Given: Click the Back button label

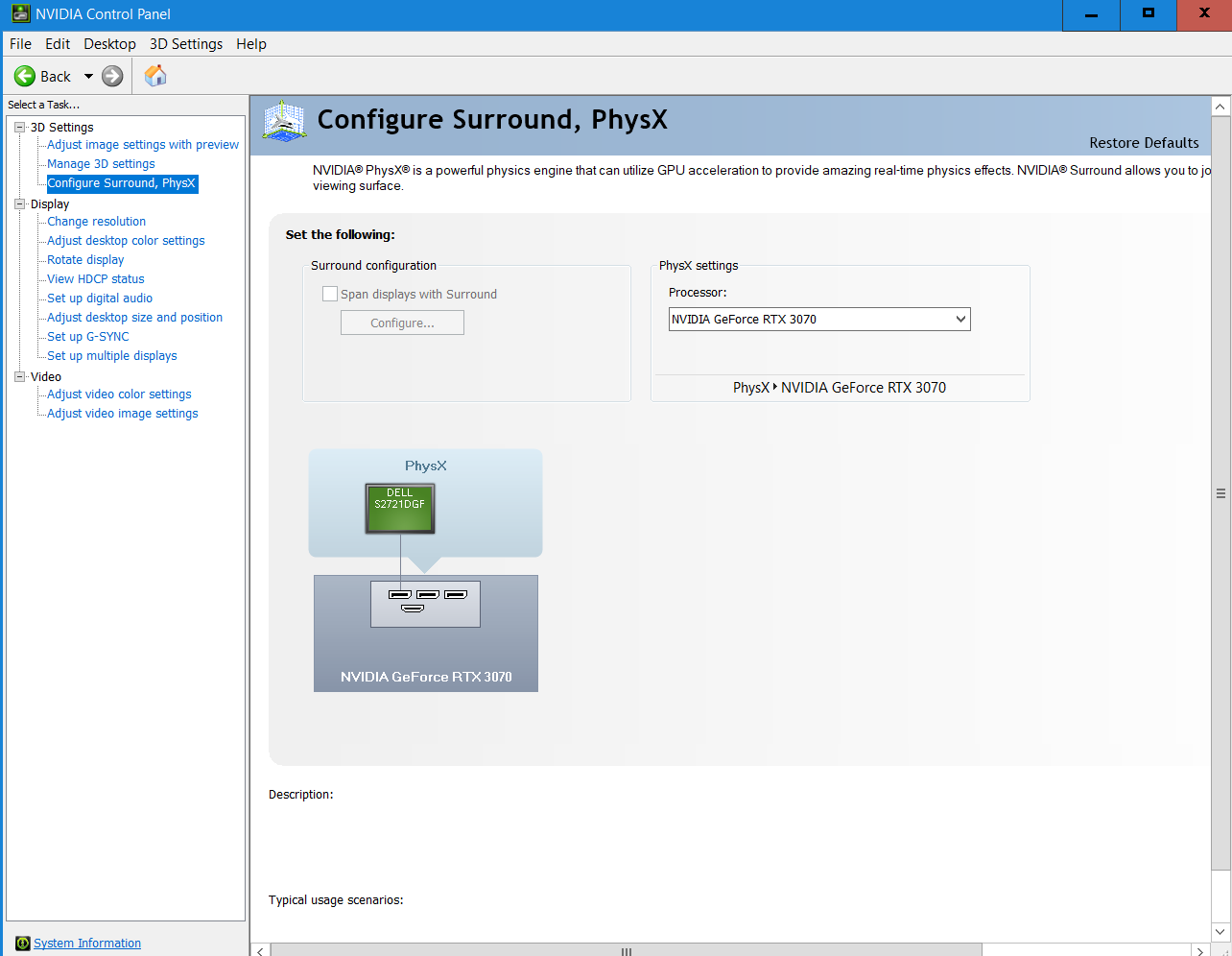Looking at the screenshot, I should click(x=56, y=77).
